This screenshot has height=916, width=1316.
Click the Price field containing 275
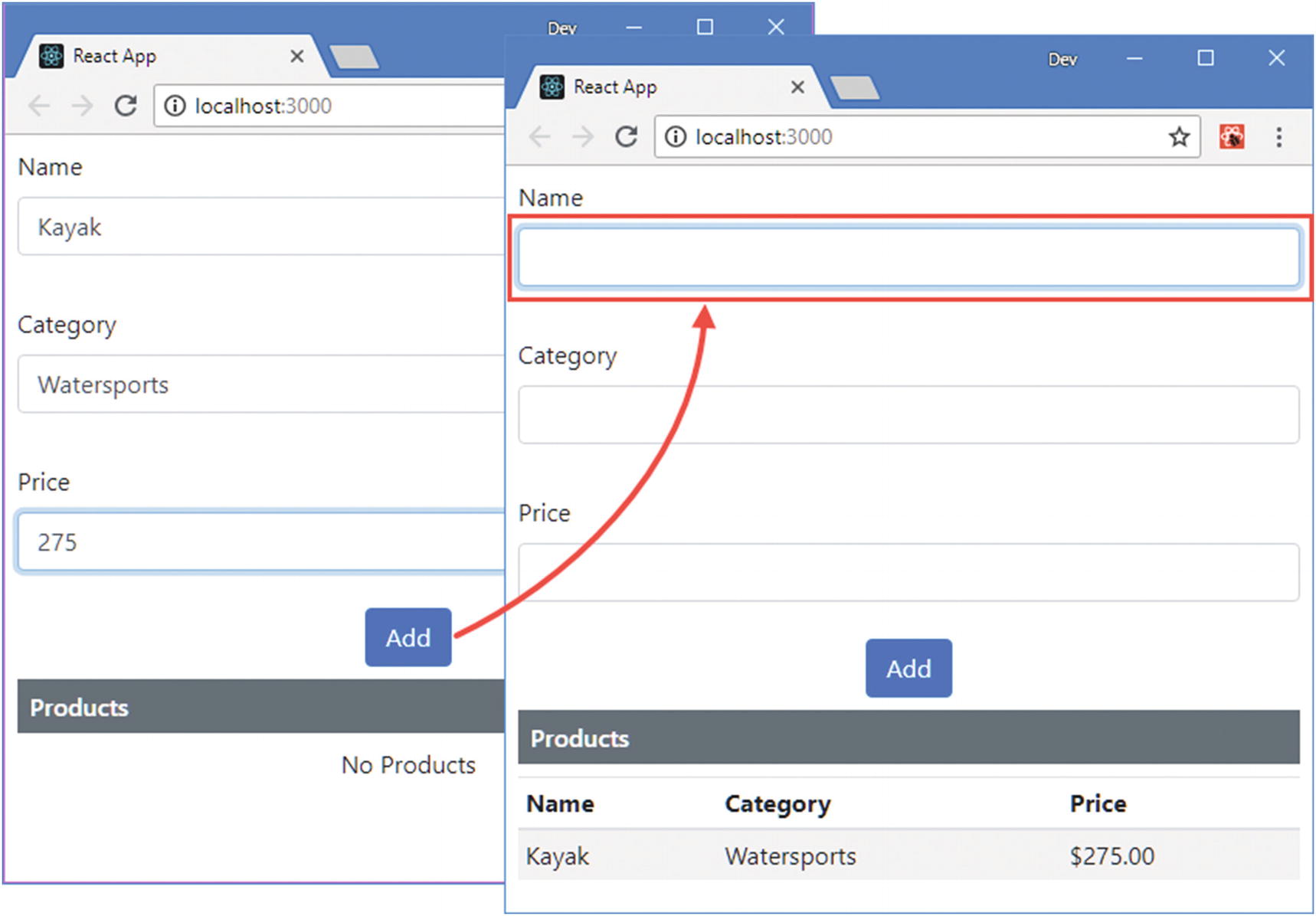(x=260, y=542)
